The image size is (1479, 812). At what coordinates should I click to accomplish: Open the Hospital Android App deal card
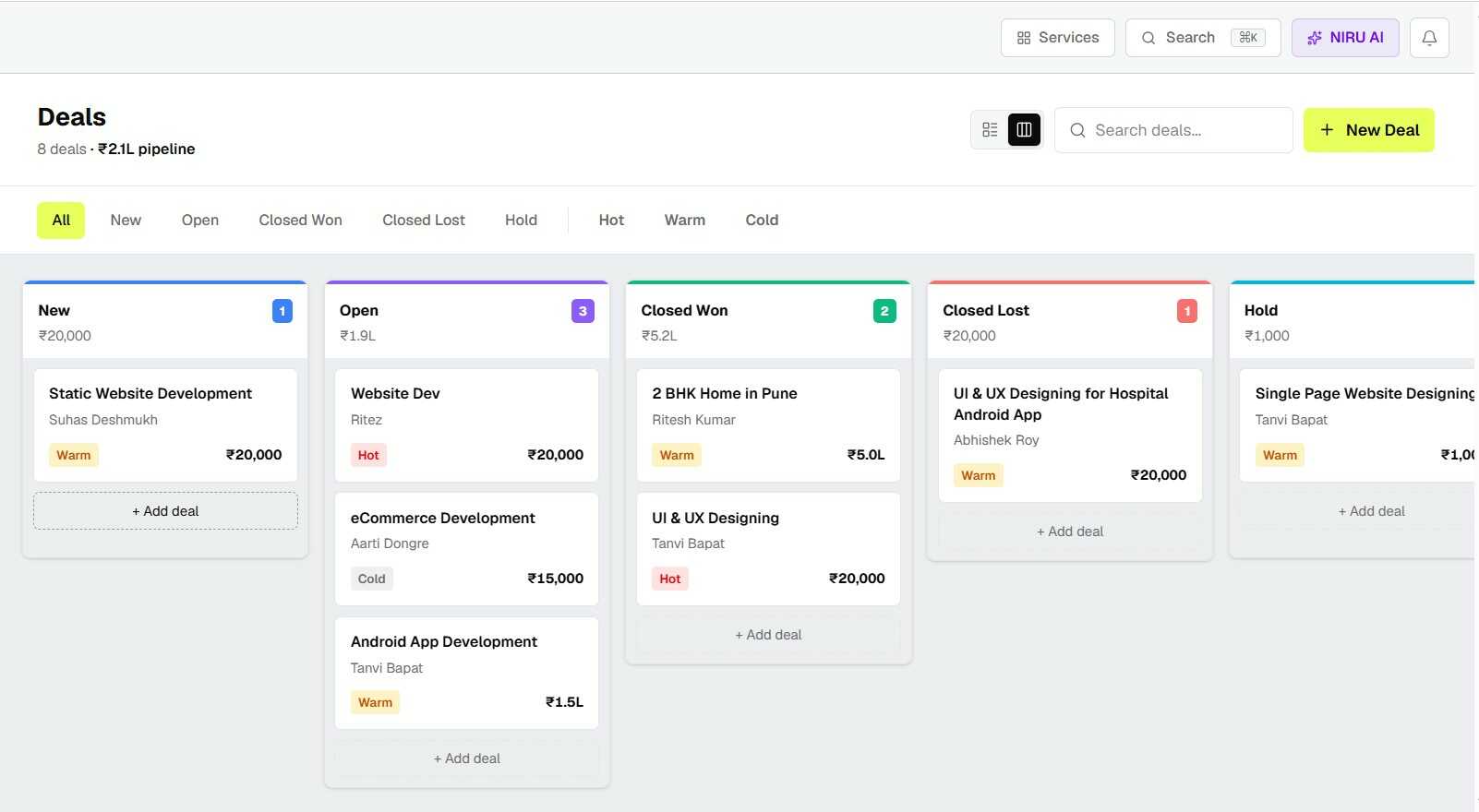pyautogui.click(x=1070, y=436)
